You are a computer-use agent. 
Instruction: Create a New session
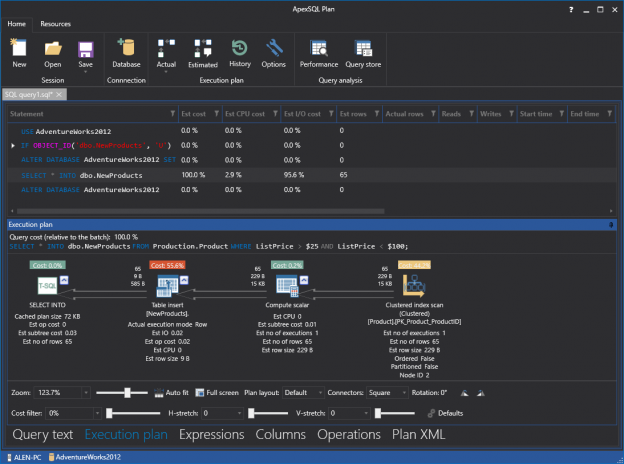19,53
